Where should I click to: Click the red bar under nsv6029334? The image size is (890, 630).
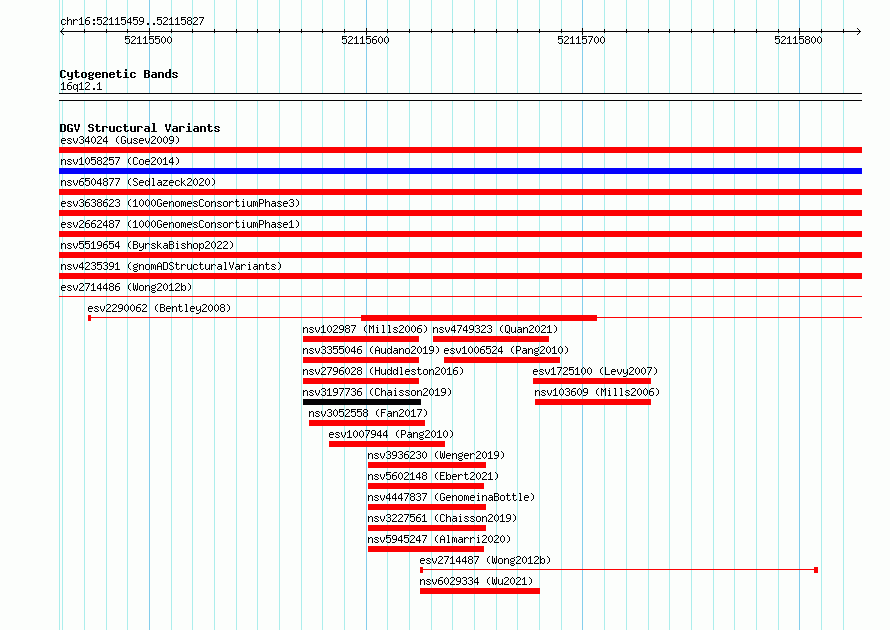click(480, 591)
